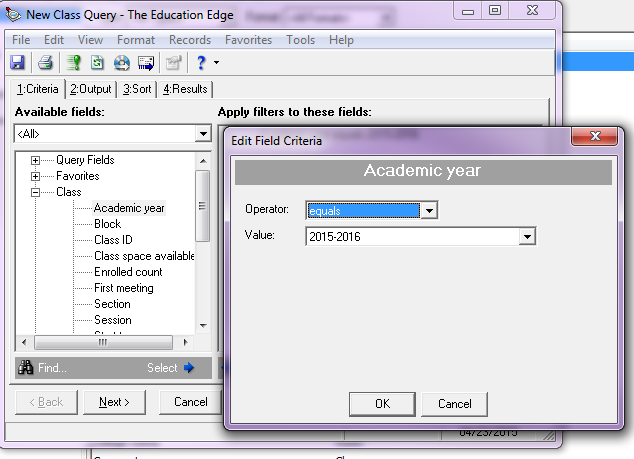Click the Next > button
The width and height of the screenshot is (634, 459).
pyautogui.click(x=114, y=402)
